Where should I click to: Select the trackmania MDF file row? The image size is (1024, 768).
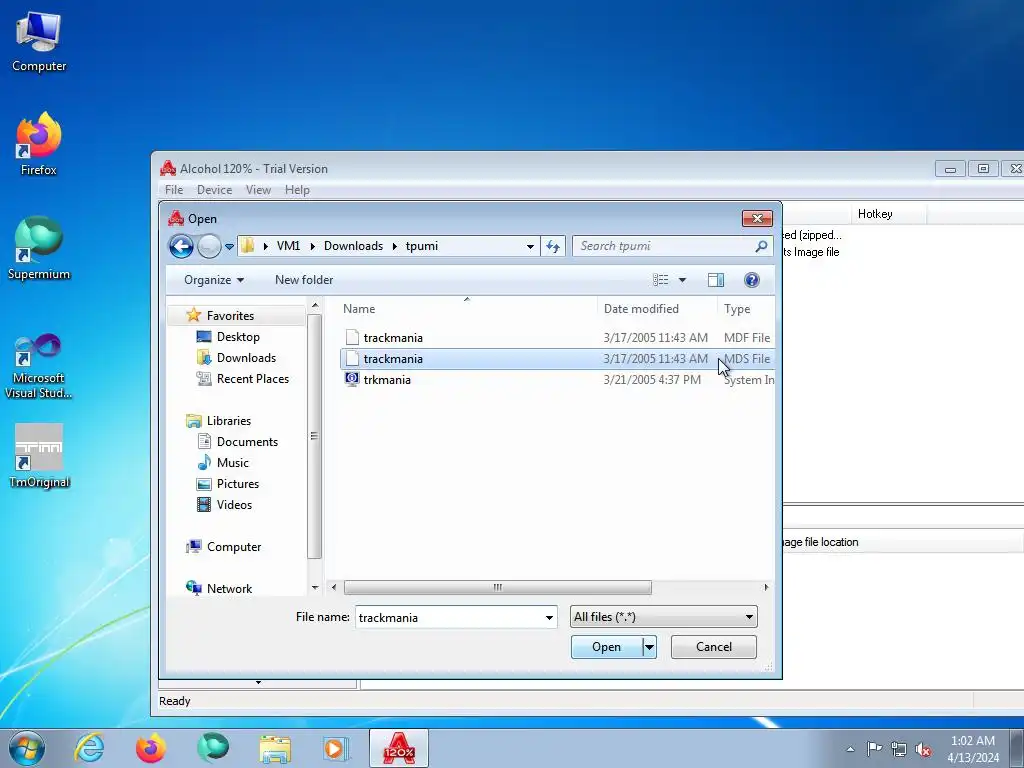[557, 338]
